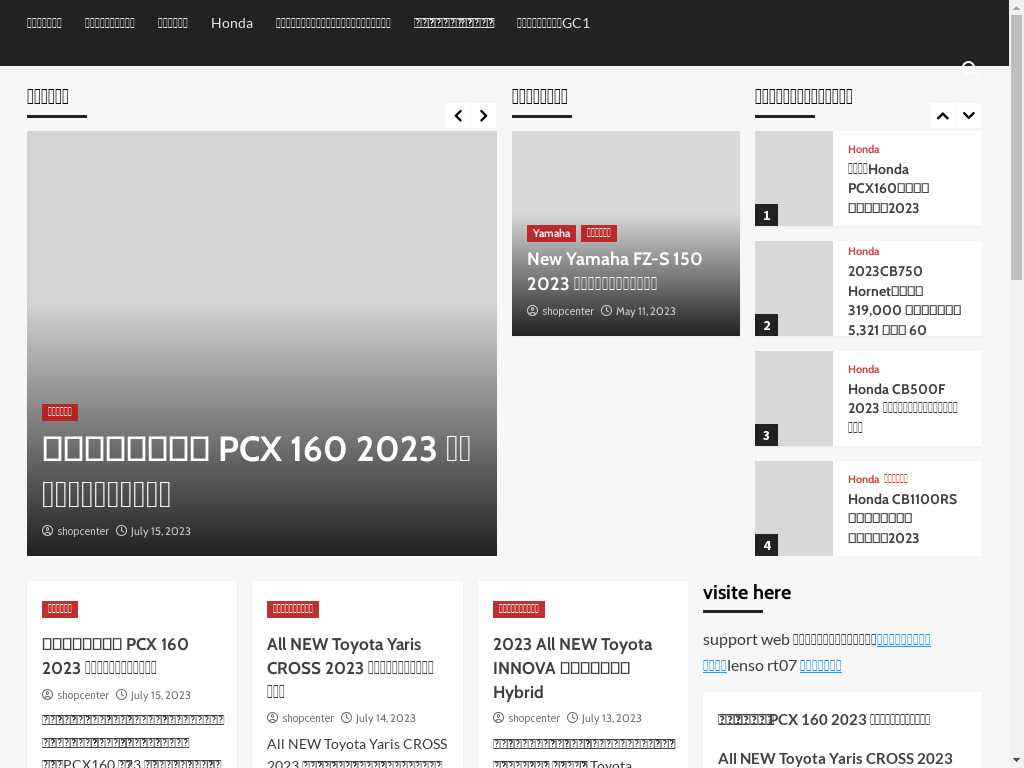This screenshot has height=768, width=1024.
Task: Open the Honda CB500F 2023 post title
Action: pyautogui.click(x=903, y=408)
